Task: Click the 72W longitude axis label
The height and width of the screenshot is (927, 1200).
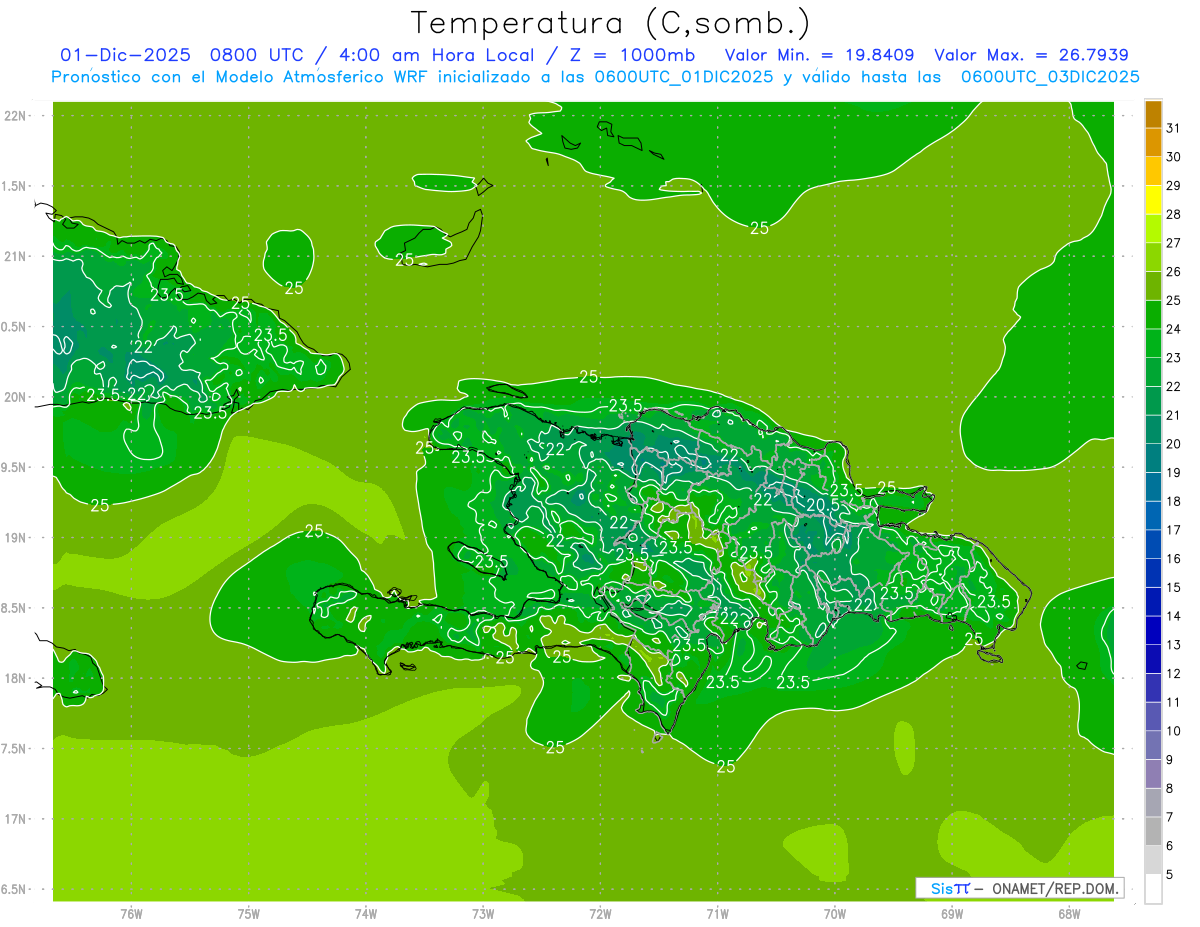Action: 600,913
